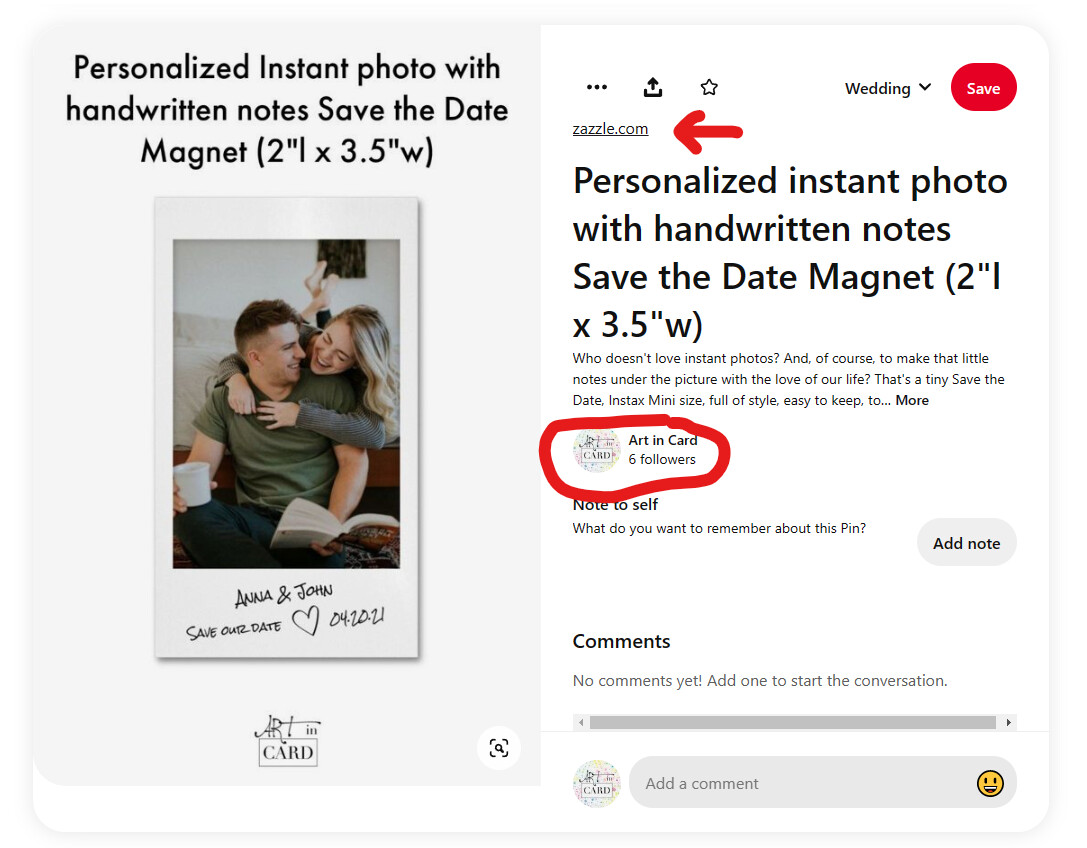Click the chevron next to Wedding
The height and width of the screenshot is (848, 1087).
coord(925,87)
